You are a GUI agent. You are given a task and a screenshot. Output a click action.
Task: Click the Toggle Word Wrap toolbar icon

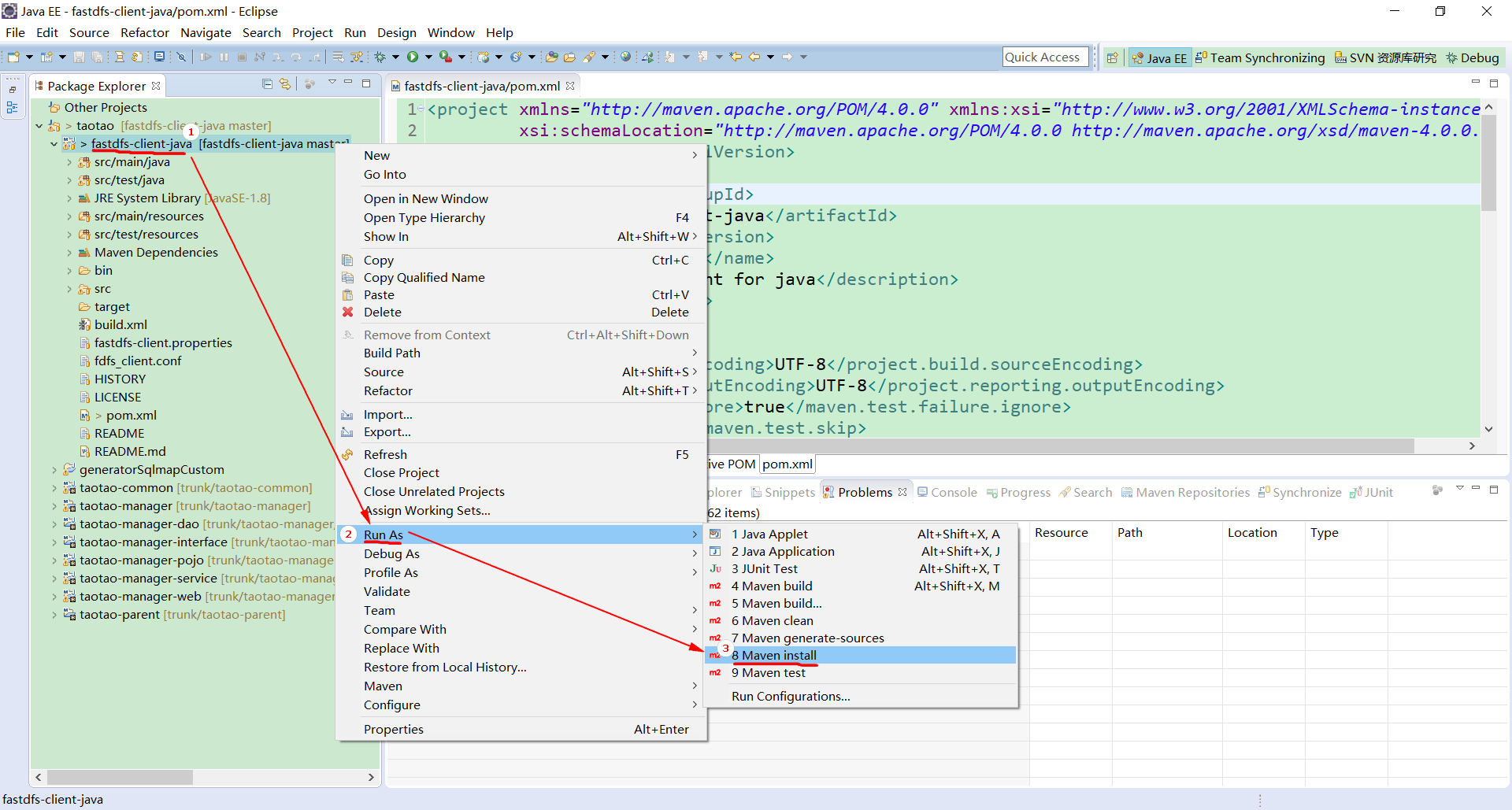click(338, 57)
